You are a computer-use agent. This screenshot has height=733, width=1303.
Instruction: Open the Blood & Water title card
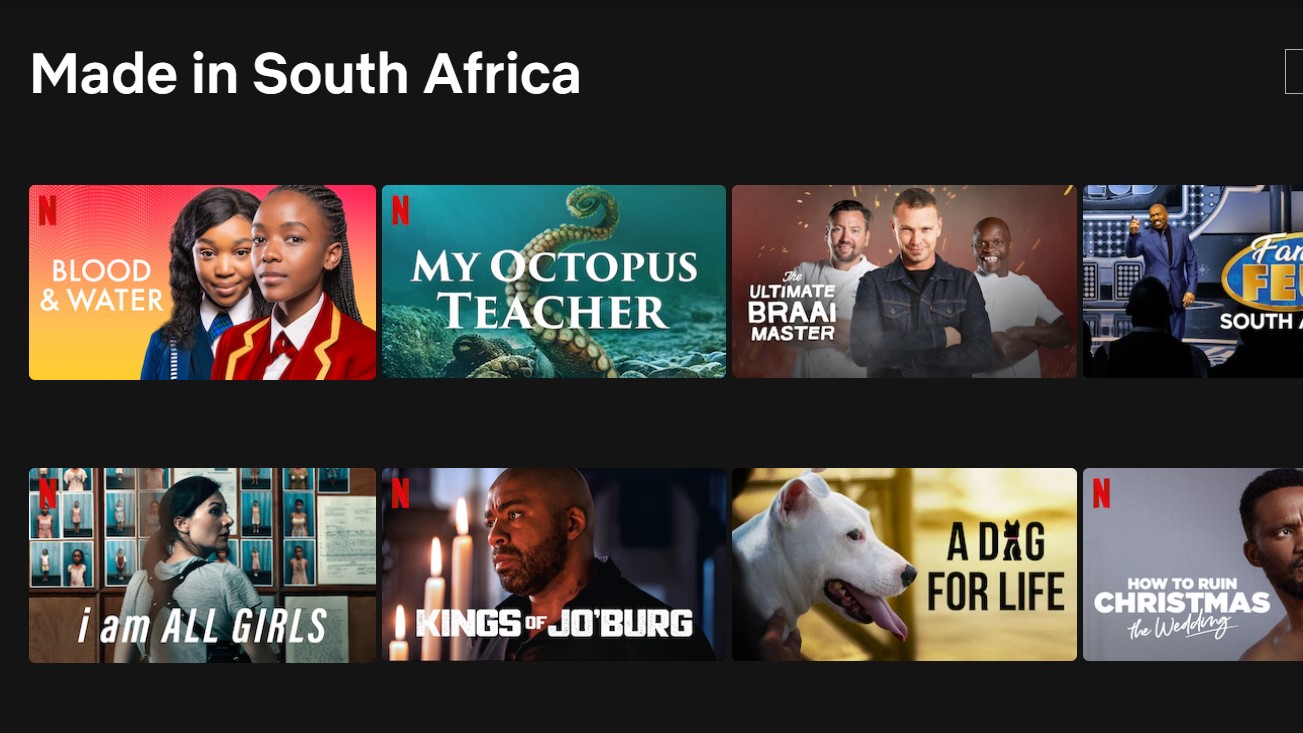(202, 282)
